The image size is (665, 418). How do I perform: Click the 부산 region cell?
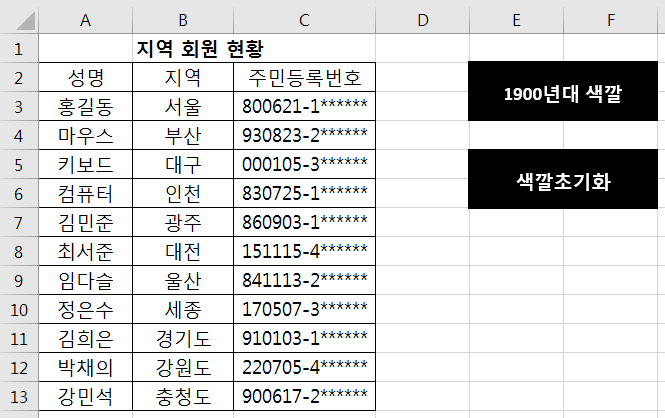point(183,136)
